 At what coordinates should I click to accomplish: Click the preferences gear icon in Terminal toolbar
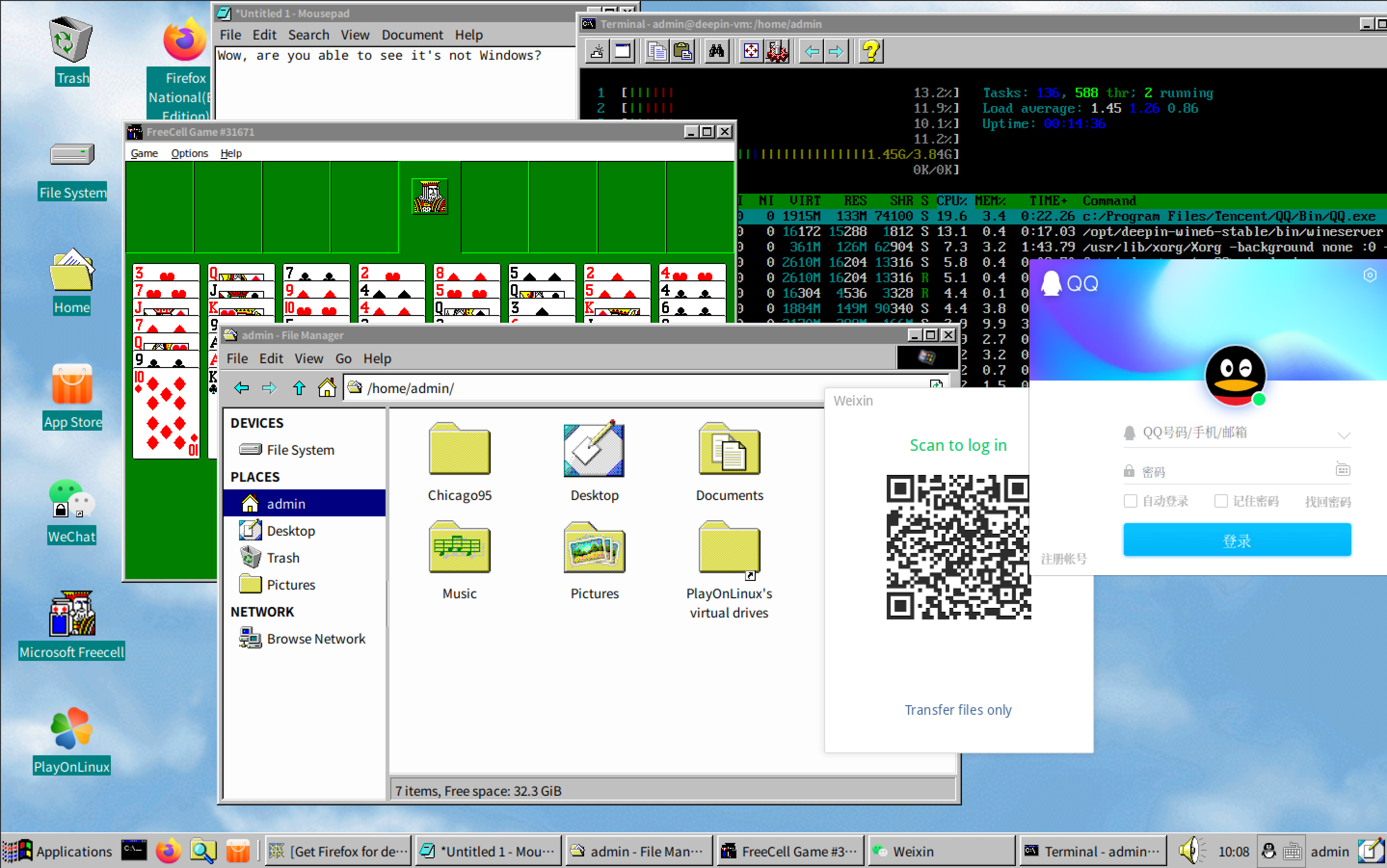point(776,52)
